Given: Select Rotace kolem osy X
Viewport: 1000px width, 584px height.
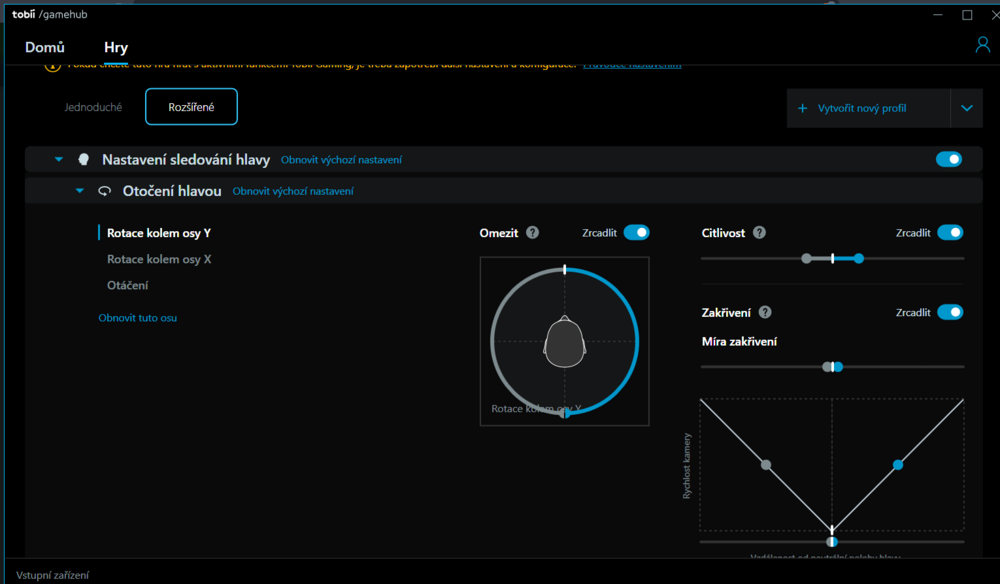Looking at the screenshot, I should (159, 259).
